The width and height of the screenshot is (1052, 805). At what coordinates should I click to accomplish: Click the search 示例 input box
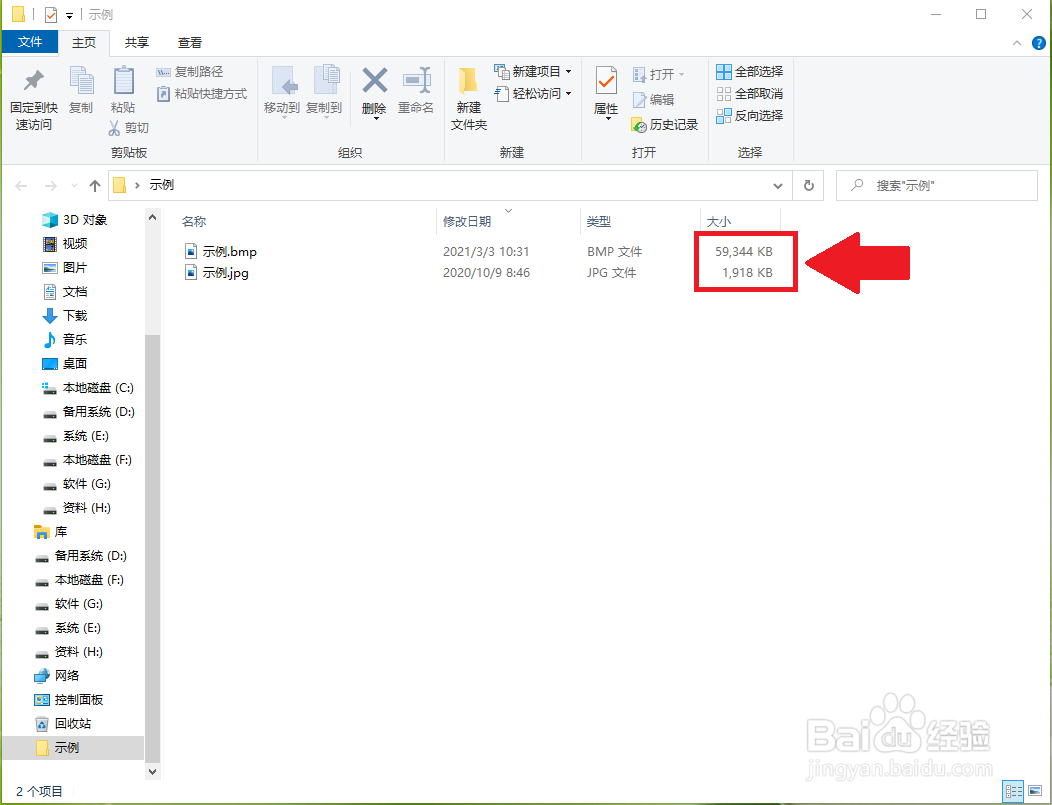[x=937, y=185]
